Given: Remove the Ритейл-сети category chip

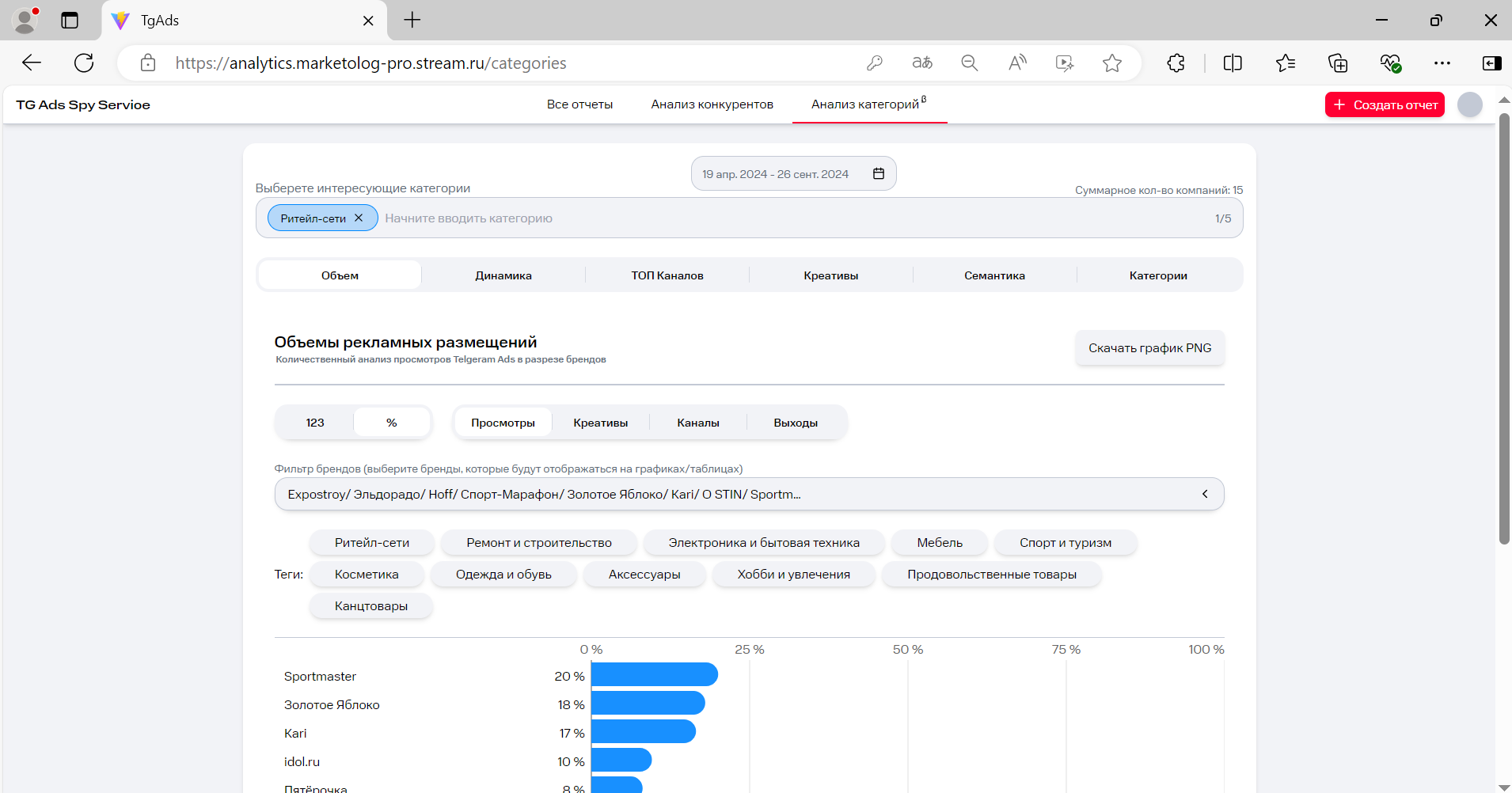Looking at the screenshot, I should (x=359, y=218).
